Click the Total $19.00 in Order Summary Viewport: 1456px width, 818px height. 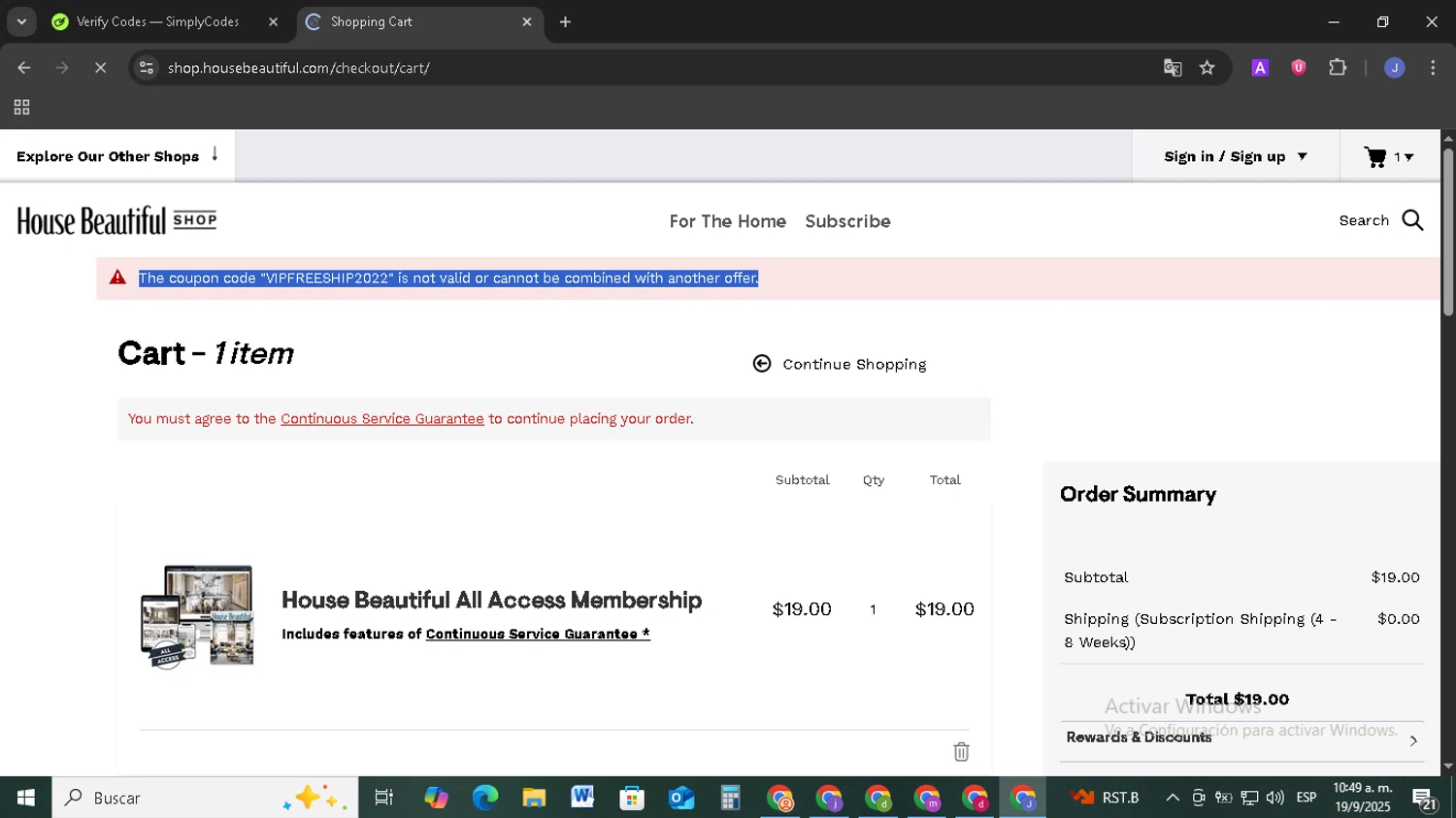click(x=1238, y=700)
